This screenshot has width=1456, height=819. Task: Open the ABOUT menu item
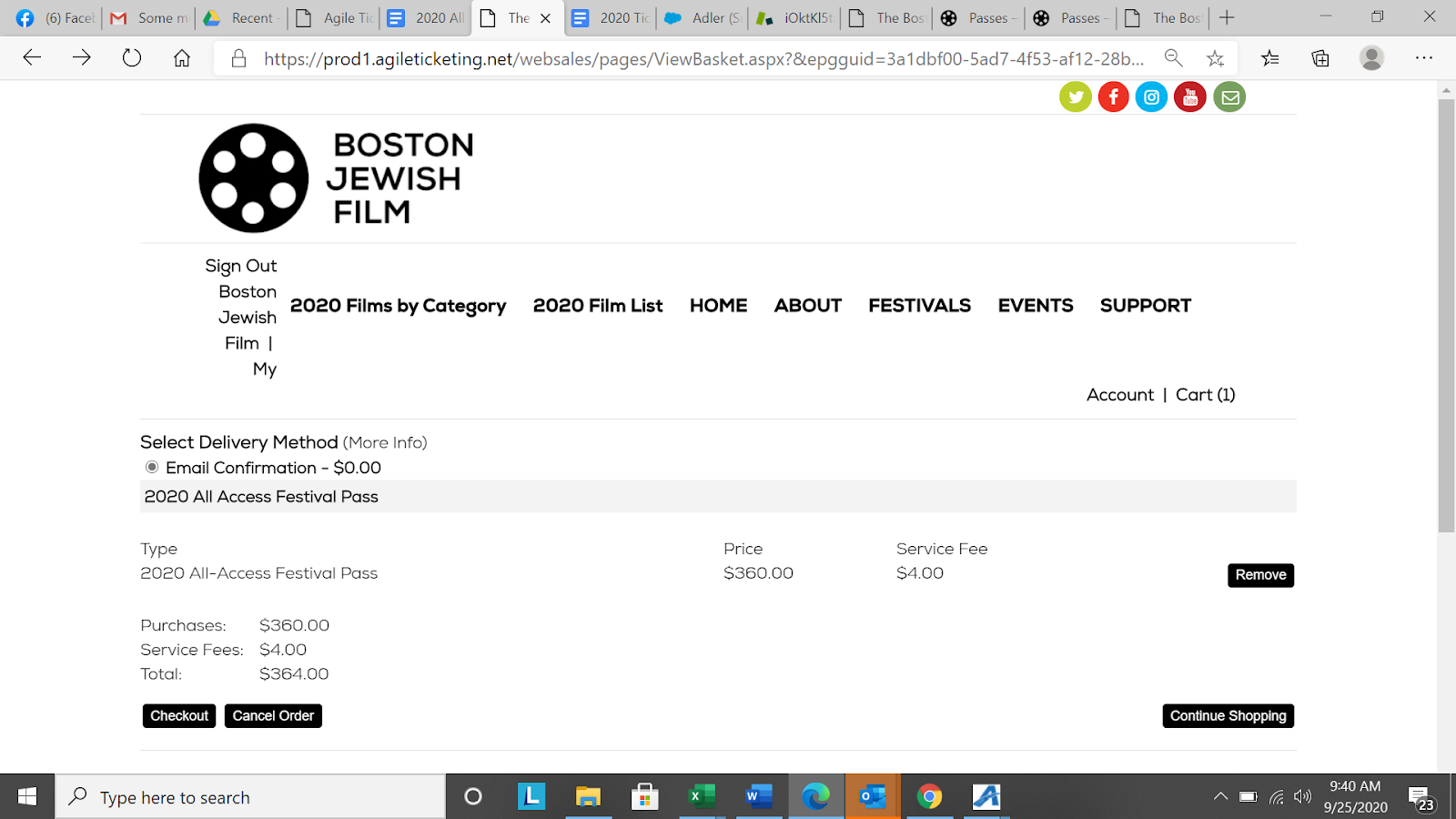point(808,306)
